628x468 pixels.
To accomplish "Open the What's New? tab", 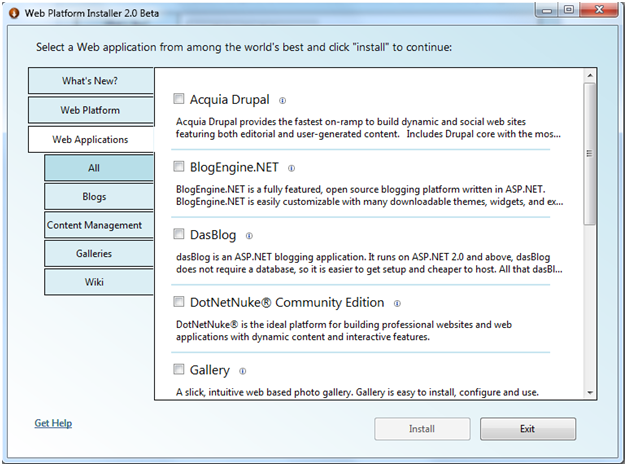I will (x=91, y=81).
